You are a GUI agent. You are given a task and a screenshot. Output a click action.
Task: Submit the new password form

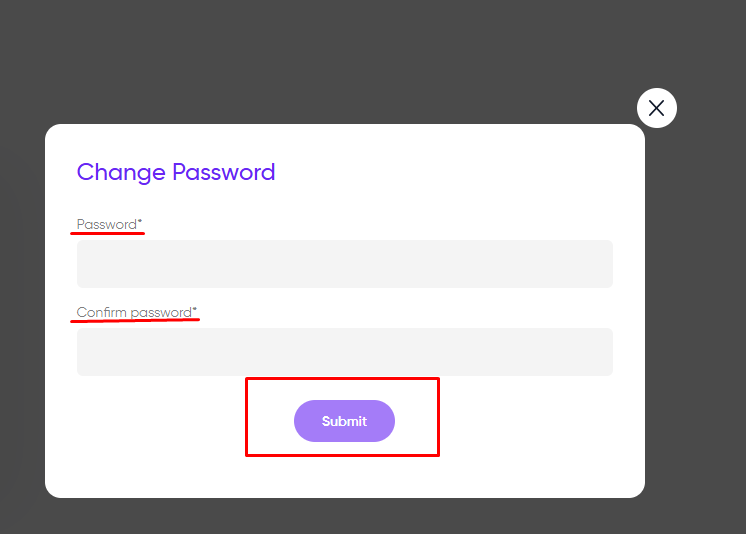tap(344, 421)
